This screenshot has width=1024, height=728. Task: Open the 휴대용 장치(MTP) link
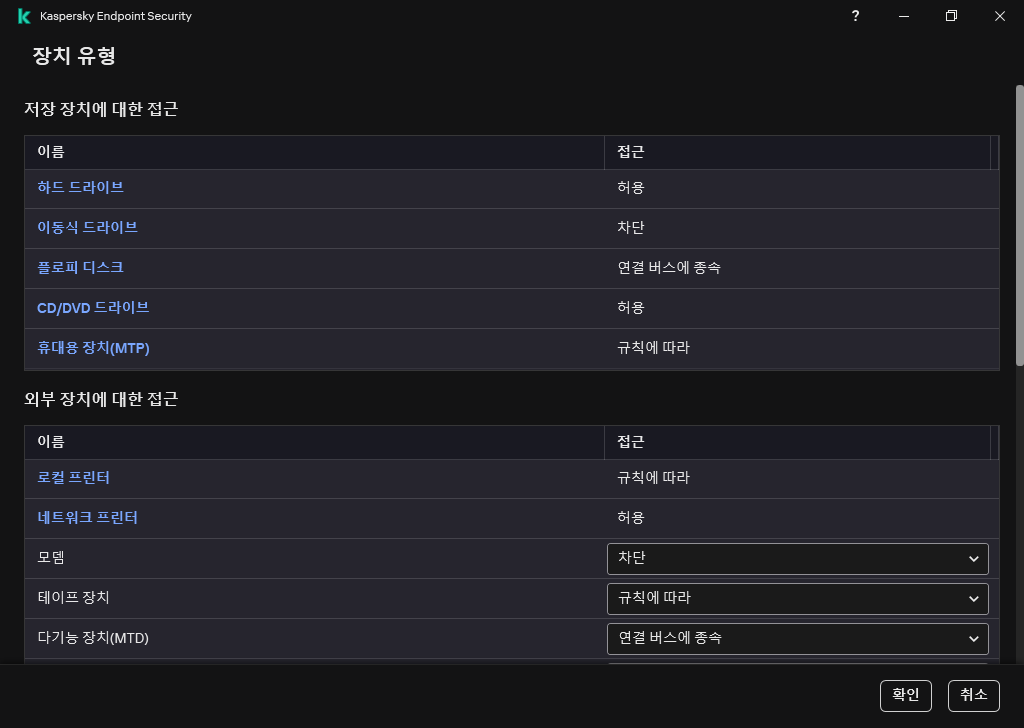coord(93,348)
